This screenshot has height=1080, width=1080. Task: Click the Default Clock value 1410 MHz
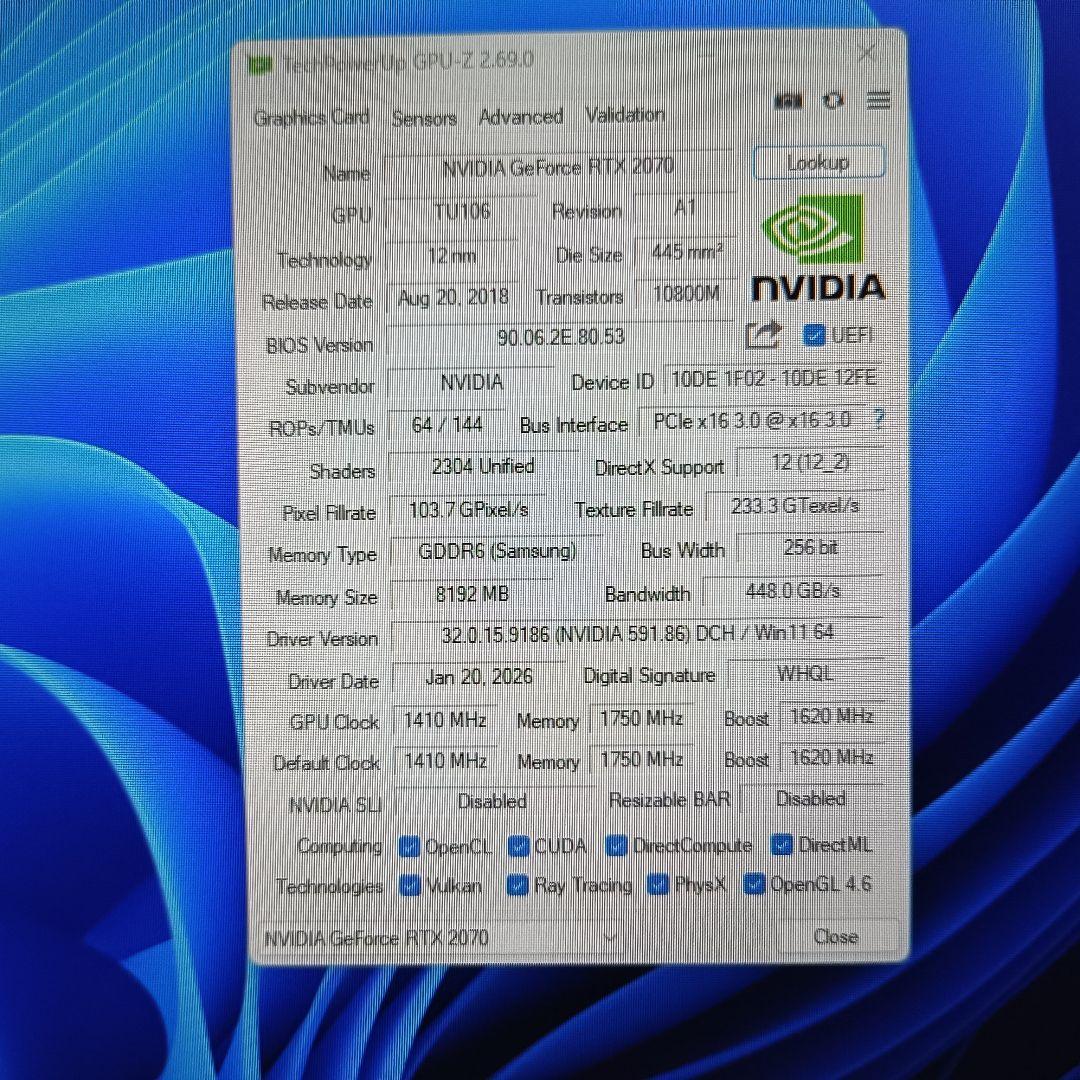445,760
